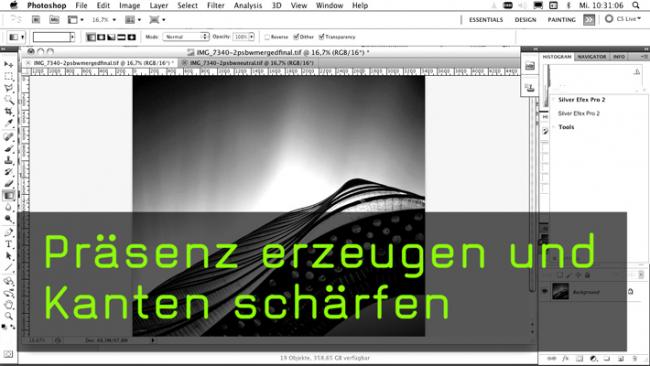Click the gradient preview swatch

51,37
